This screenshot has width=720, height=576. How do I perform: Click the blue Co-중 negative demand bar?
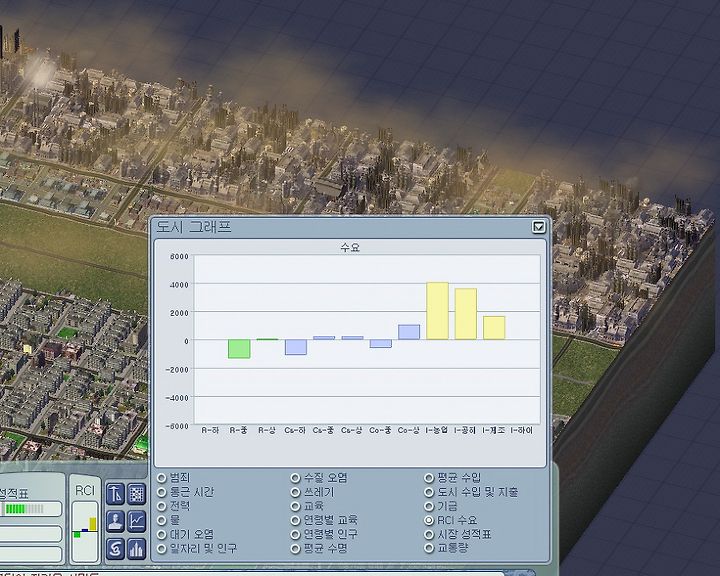click(381, 344)
